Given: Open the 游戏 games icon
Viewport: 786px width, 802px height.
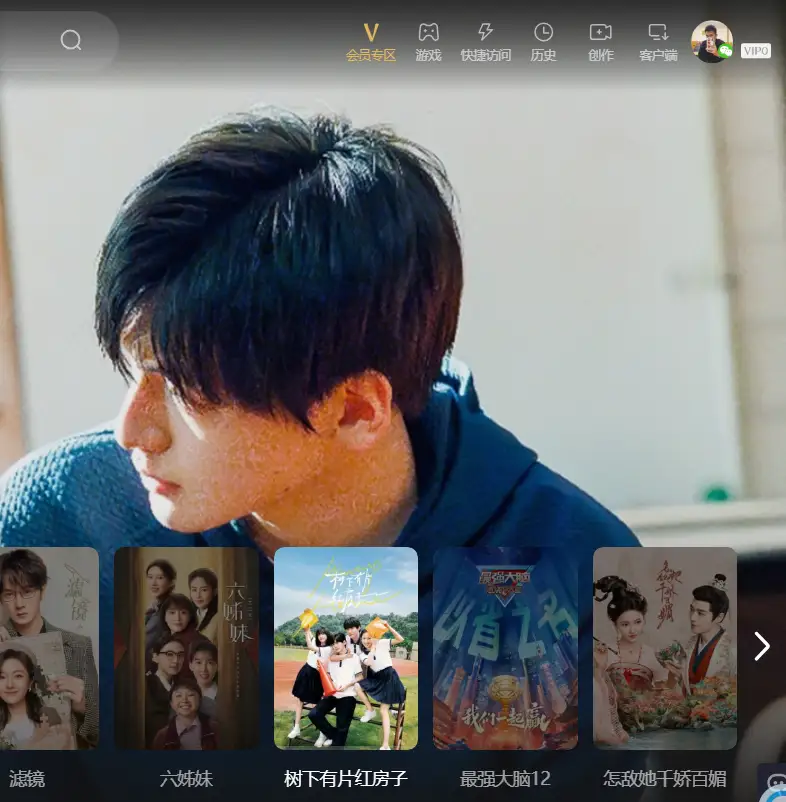Looking at the screenshot, I should [428, 42].
